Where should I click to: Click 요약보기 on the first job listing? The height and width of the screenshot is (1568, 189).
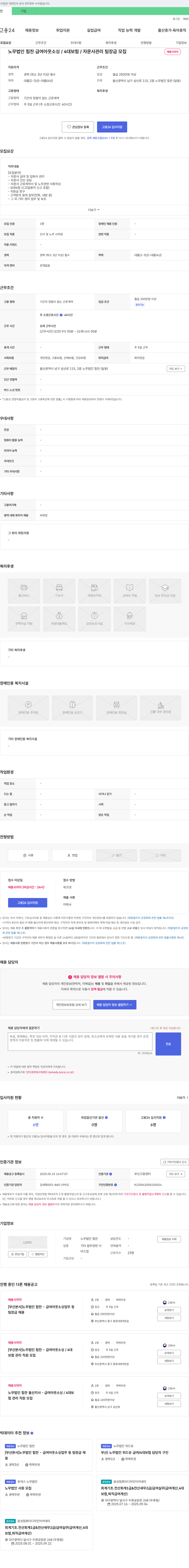click(169, 1310)
